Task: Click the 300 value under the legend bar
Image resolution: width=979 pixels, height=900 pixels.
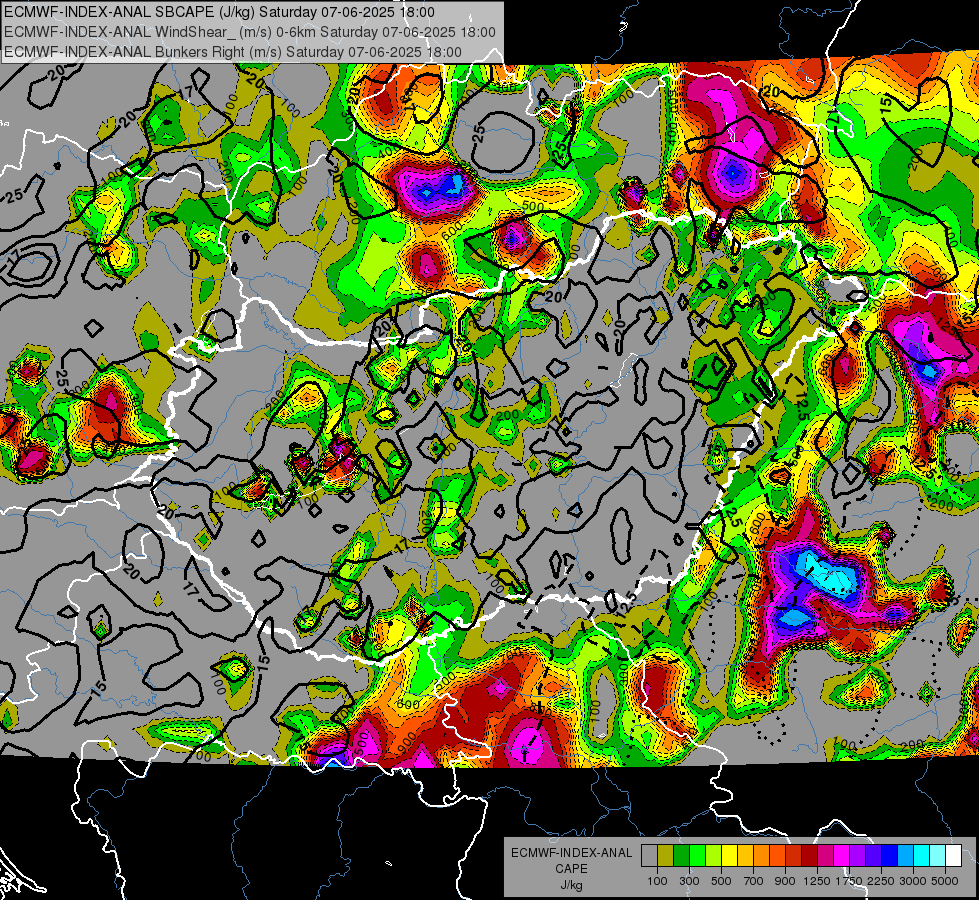Action: tap(689, 881)
